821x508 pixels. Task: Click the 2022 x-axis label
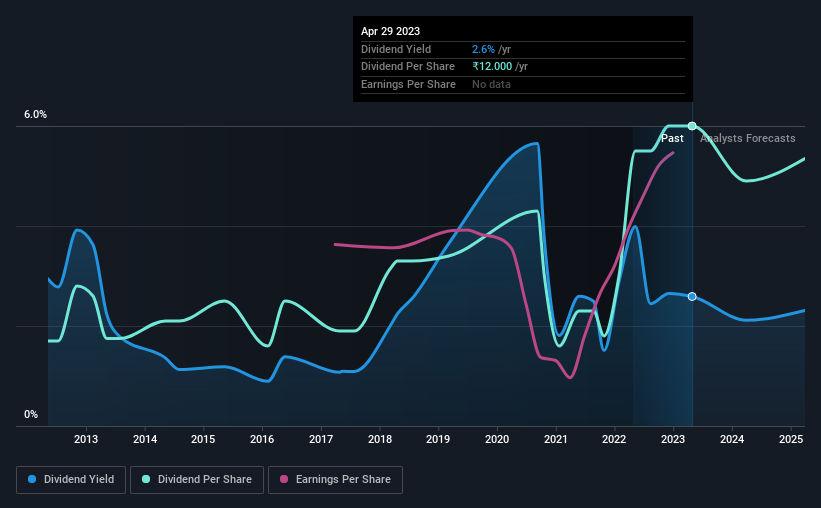(x=614, y=439)
